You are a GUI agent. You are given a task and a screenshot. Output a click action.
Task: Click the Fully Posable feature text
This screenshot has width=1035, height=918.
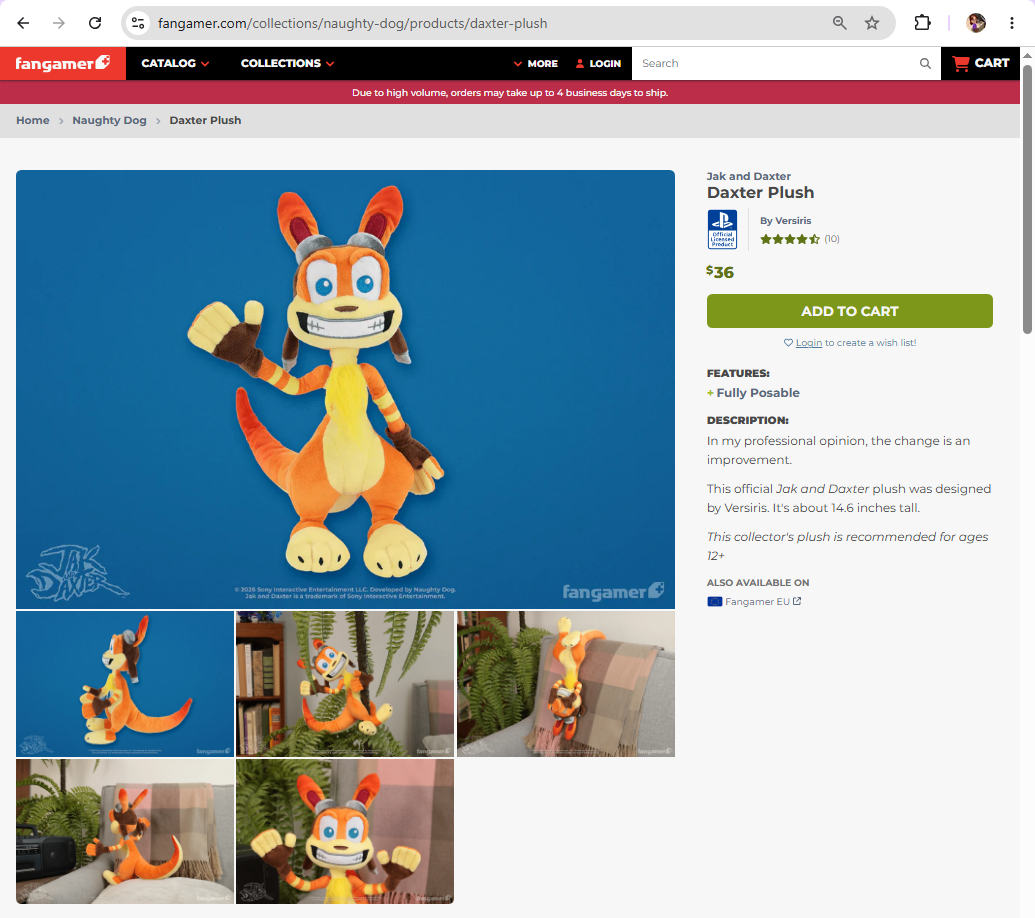758,393
